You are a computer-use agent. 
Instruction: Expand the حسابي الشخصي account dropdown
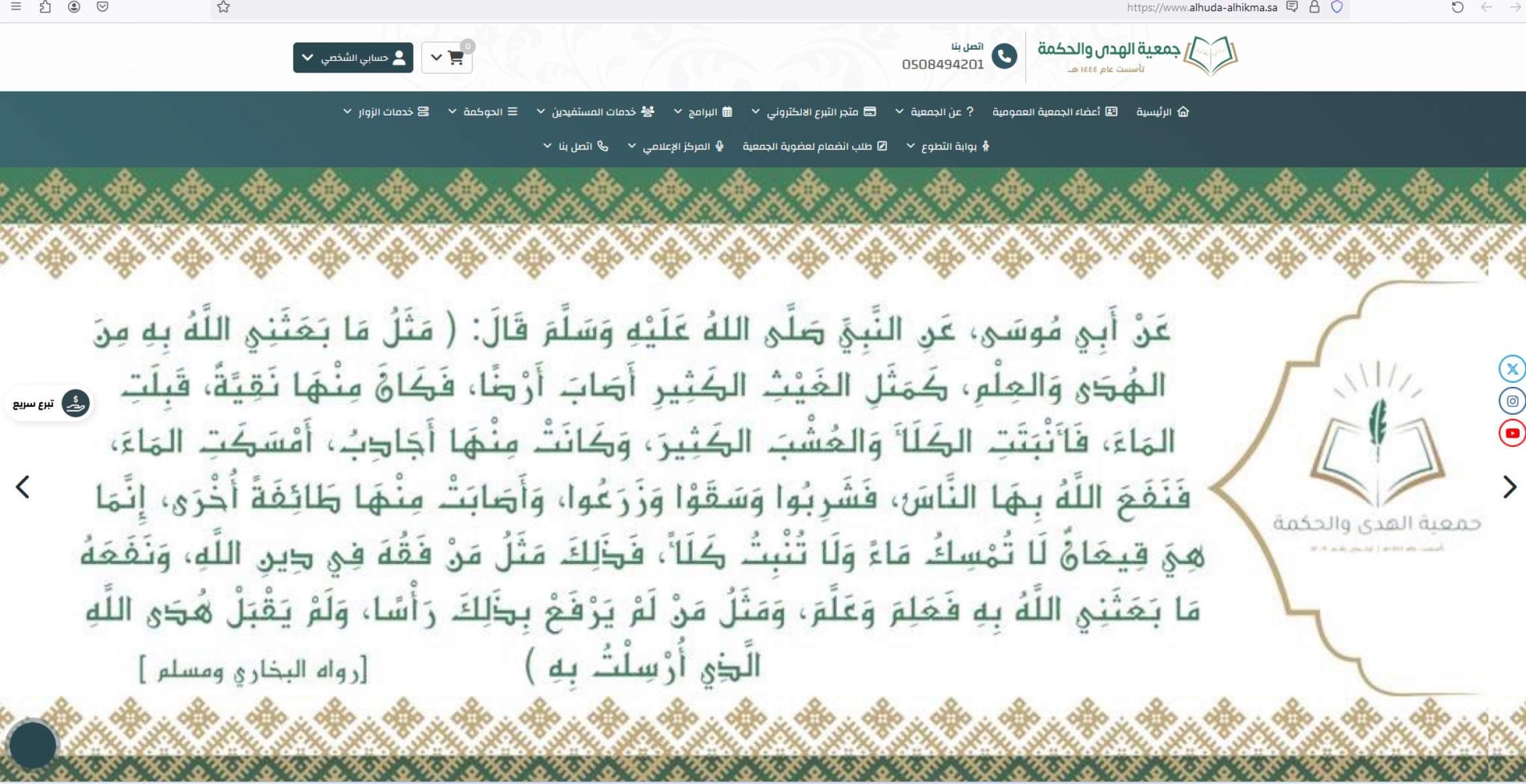click(x=353, y=57)
